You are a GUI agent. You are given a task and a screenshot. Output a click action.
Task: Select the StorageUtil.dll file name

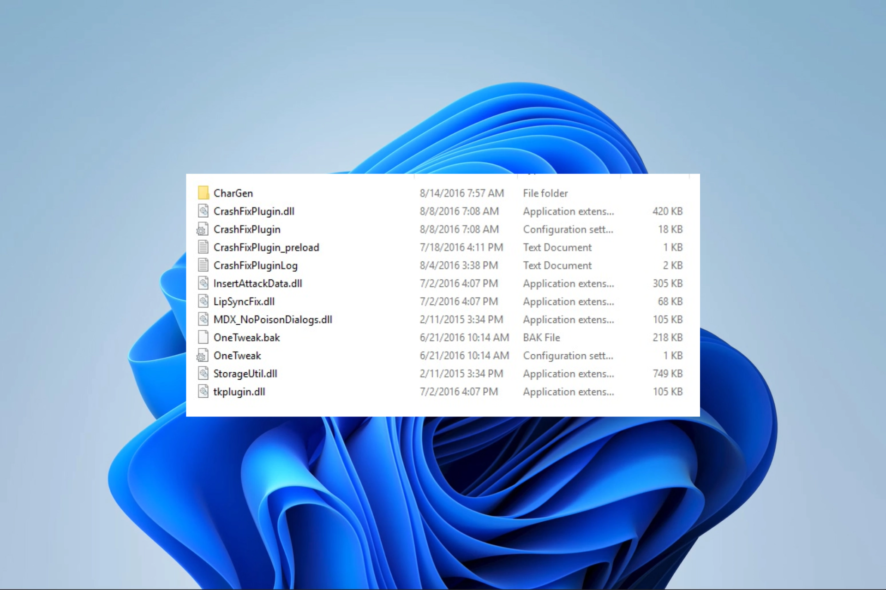click(x=245, y=374)
